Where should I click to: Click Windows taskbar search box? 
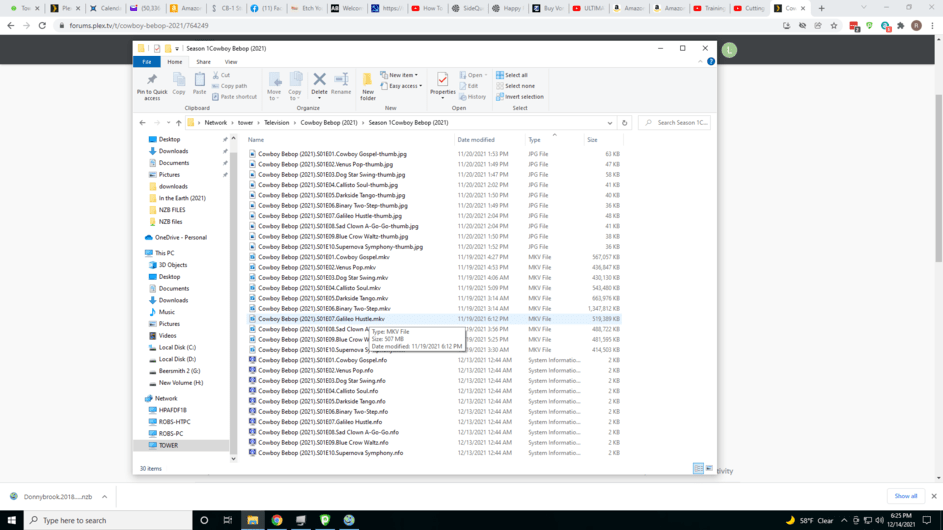108,520
